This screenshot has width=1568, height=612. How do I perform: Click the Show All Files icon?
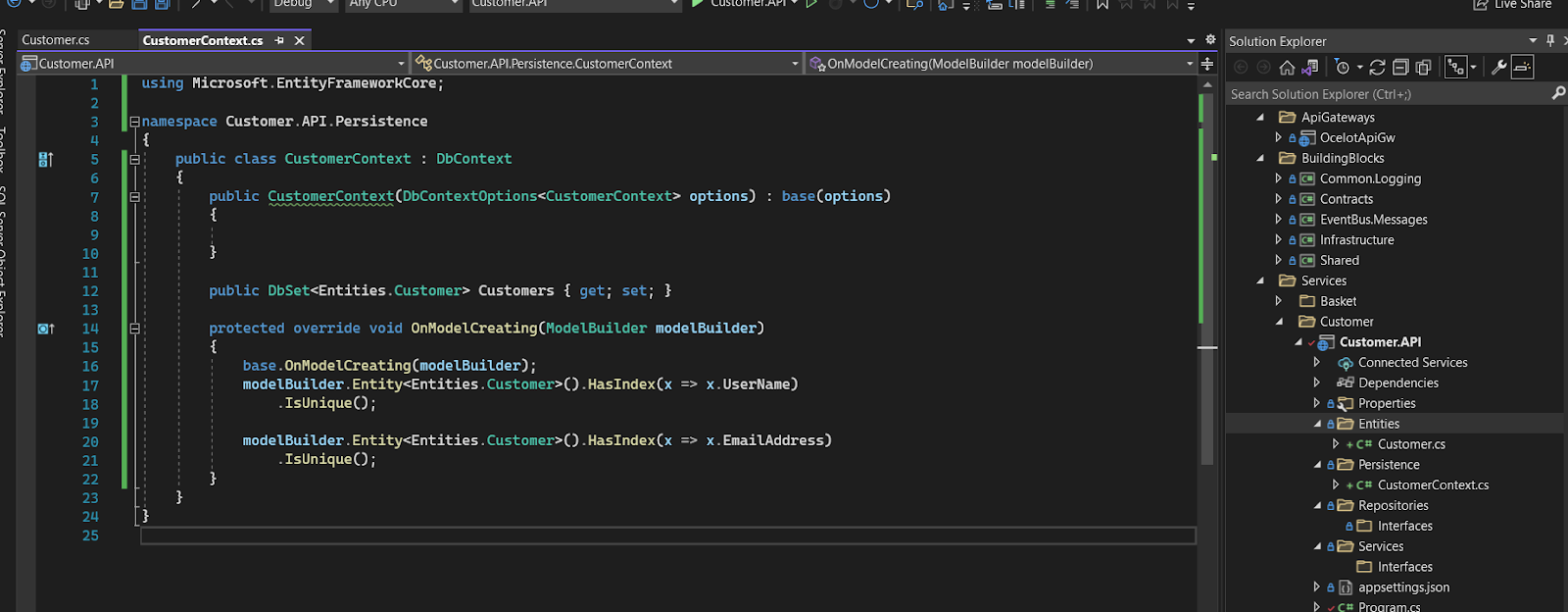click(x=1424, y=68)
